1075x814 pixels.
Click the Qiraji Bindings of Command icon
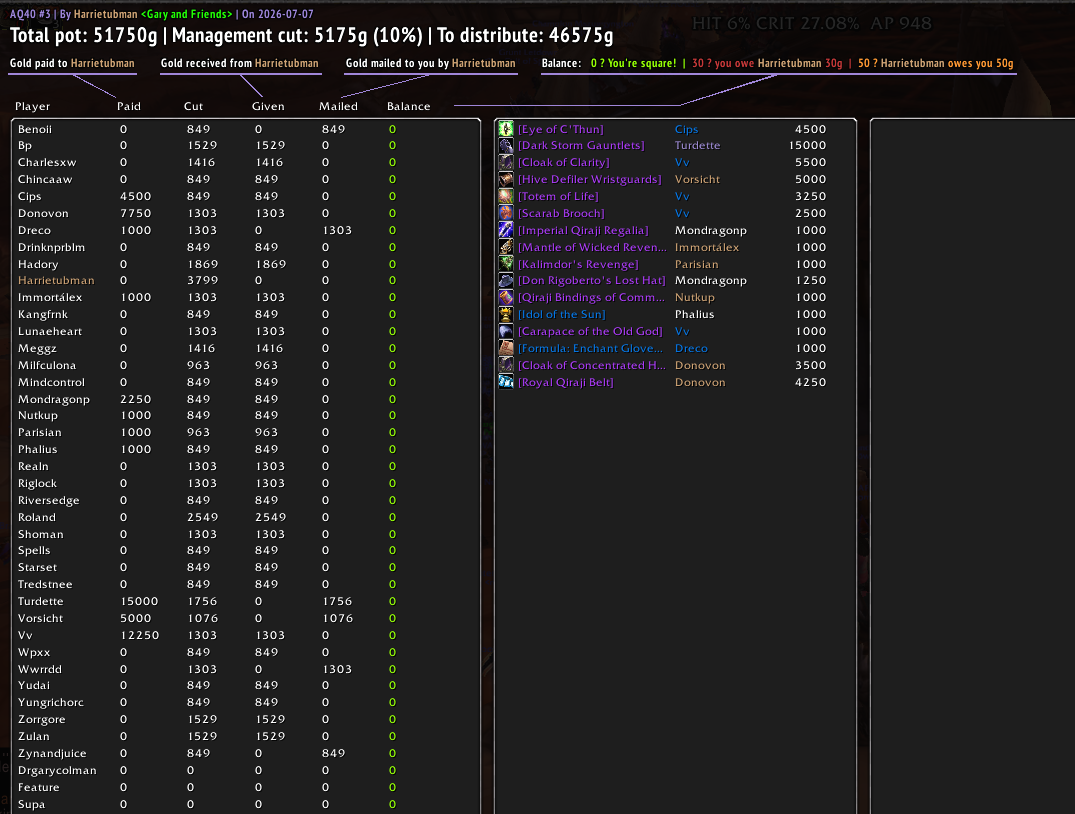[x=506, y=298]
